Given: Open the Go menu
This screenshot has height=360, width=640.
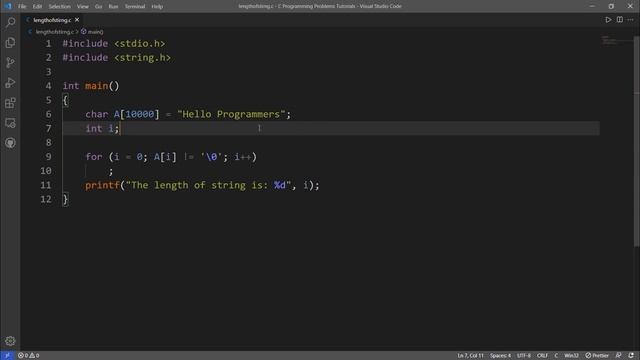Looking at the screenshot, I should coord(98,6).
